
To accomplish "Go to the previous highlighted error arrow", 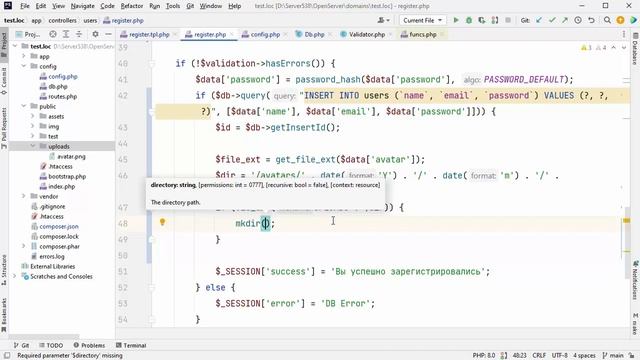I will tap(613, 48).
